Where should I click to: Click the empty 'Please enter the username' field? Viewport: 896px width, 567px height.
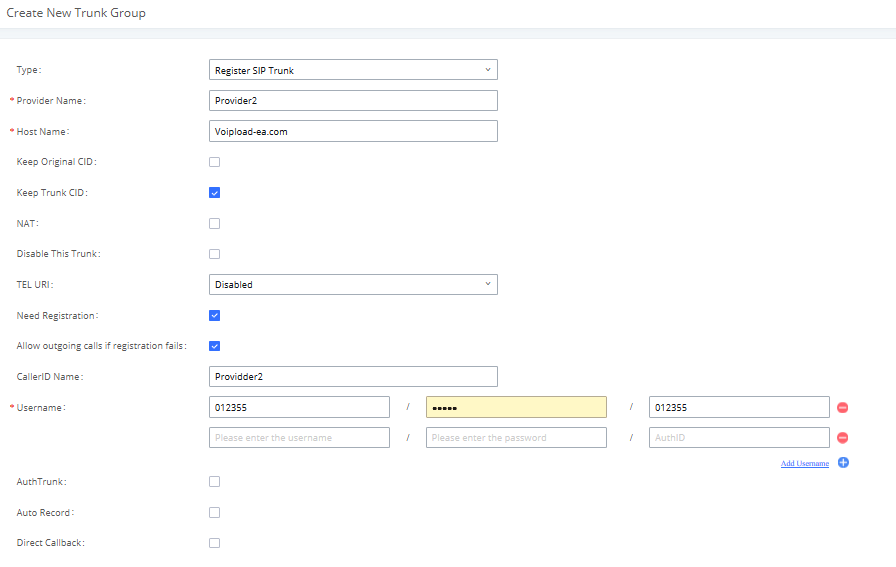coord(299,437)
